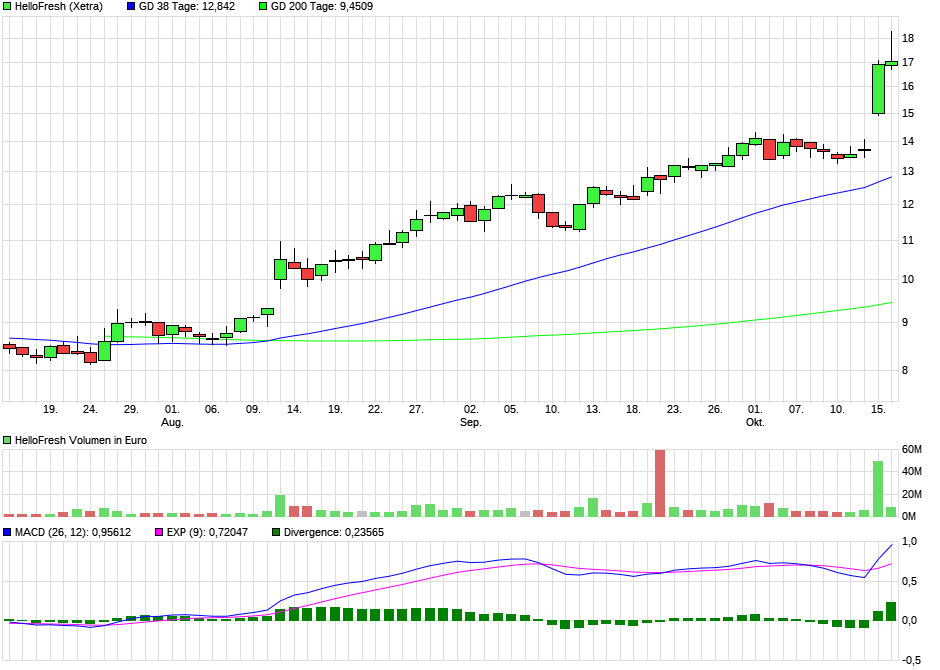The width and height of the screenshot is (940, 670).
Task: Click the green GD 200 Tage legend swatch
Action: point(263,7)
